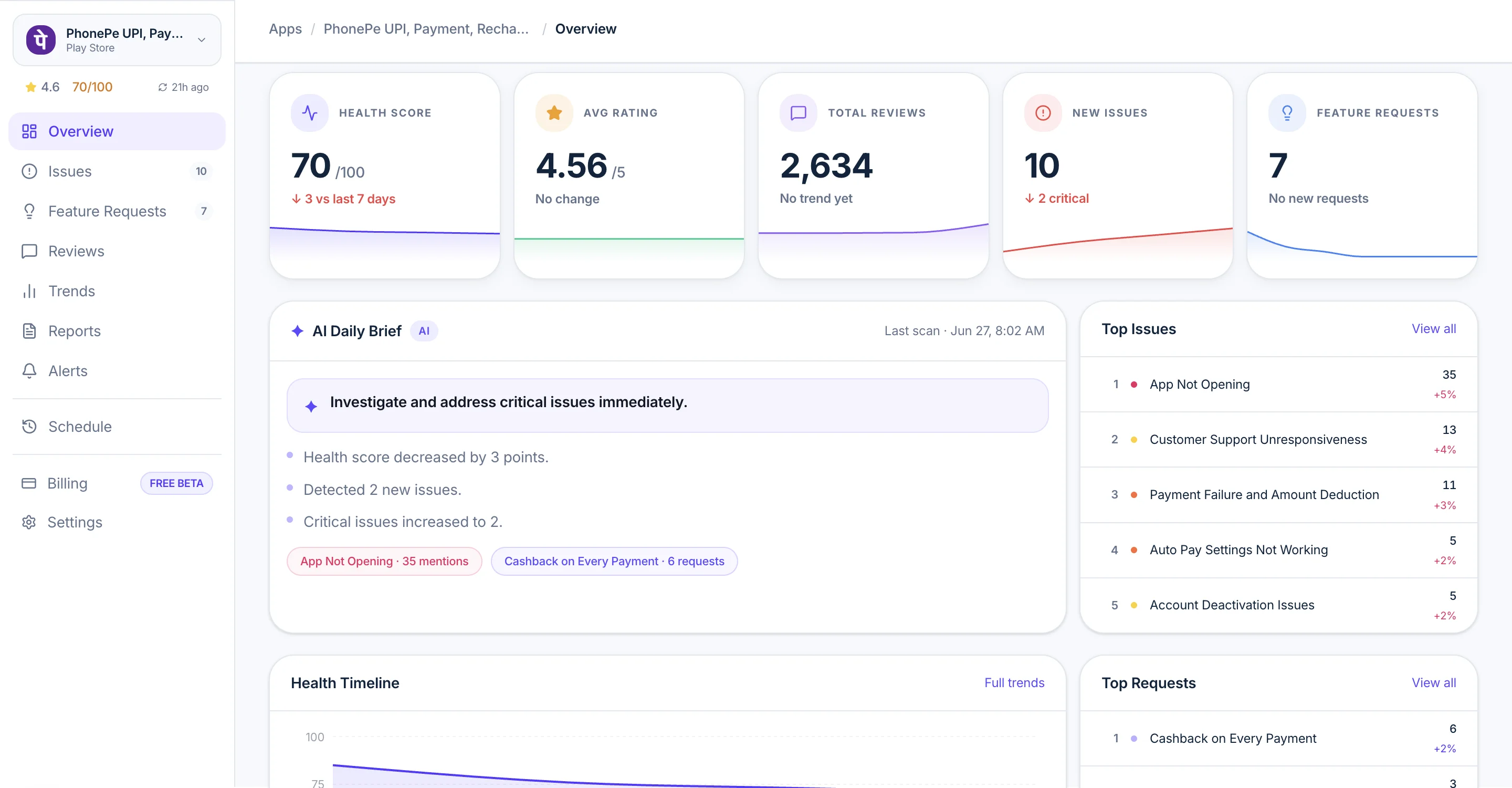
Task: Click 'Health score decreased by 3 points' bullet
Action: (426, 457)
